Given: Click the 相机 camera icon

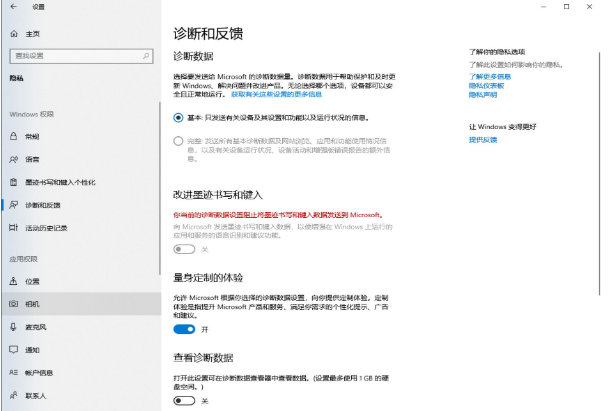Looking at the screenshot, I should pos(14,304).
